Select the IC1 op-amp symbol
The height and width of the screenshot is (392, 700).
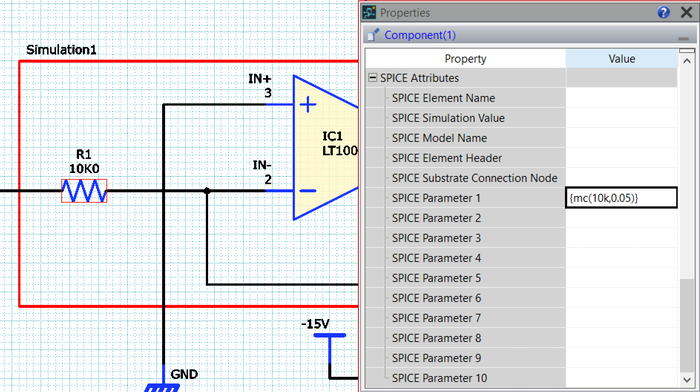[326, 147]
